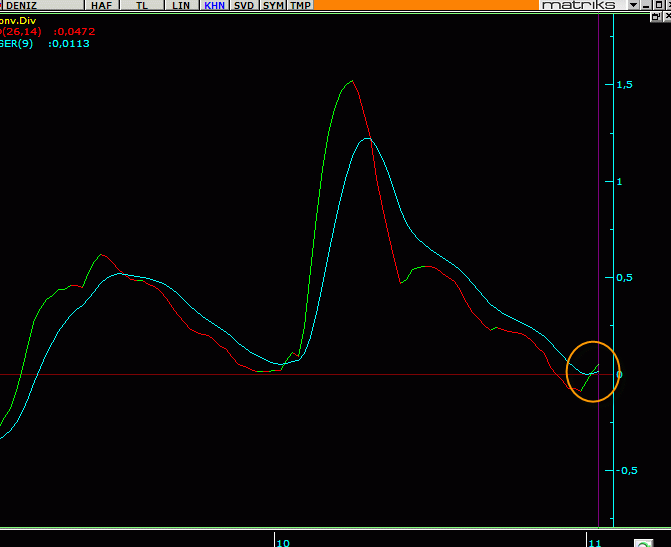The image size is (671, 547).
Task: Select the HAF period button
Action: (102, 5)
